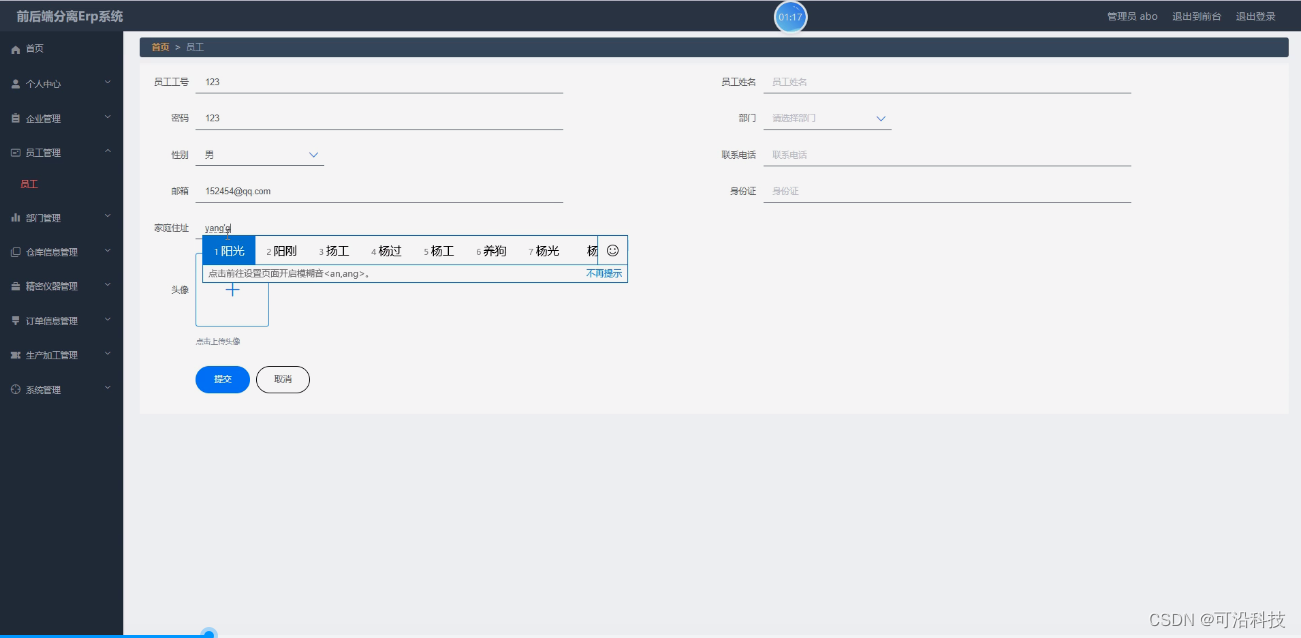The image size is (1301, 638).
Task: Click the 员工工号 input field
Action: (x=379, y=82)
